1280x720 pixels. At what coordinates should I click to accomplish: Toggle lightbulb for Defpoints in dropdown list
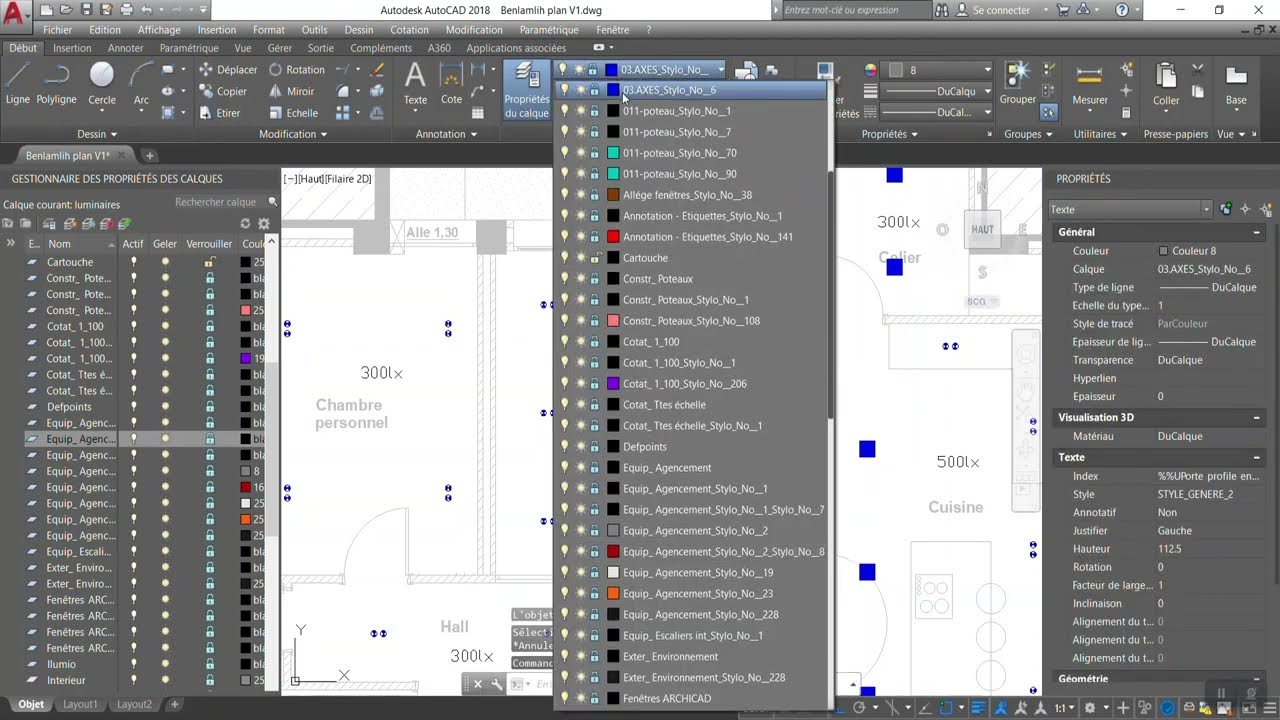click(x=564, y=447)
